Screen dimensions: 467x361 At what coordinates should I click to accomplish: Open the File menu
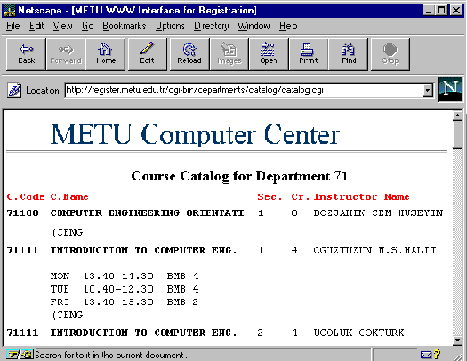13,26
